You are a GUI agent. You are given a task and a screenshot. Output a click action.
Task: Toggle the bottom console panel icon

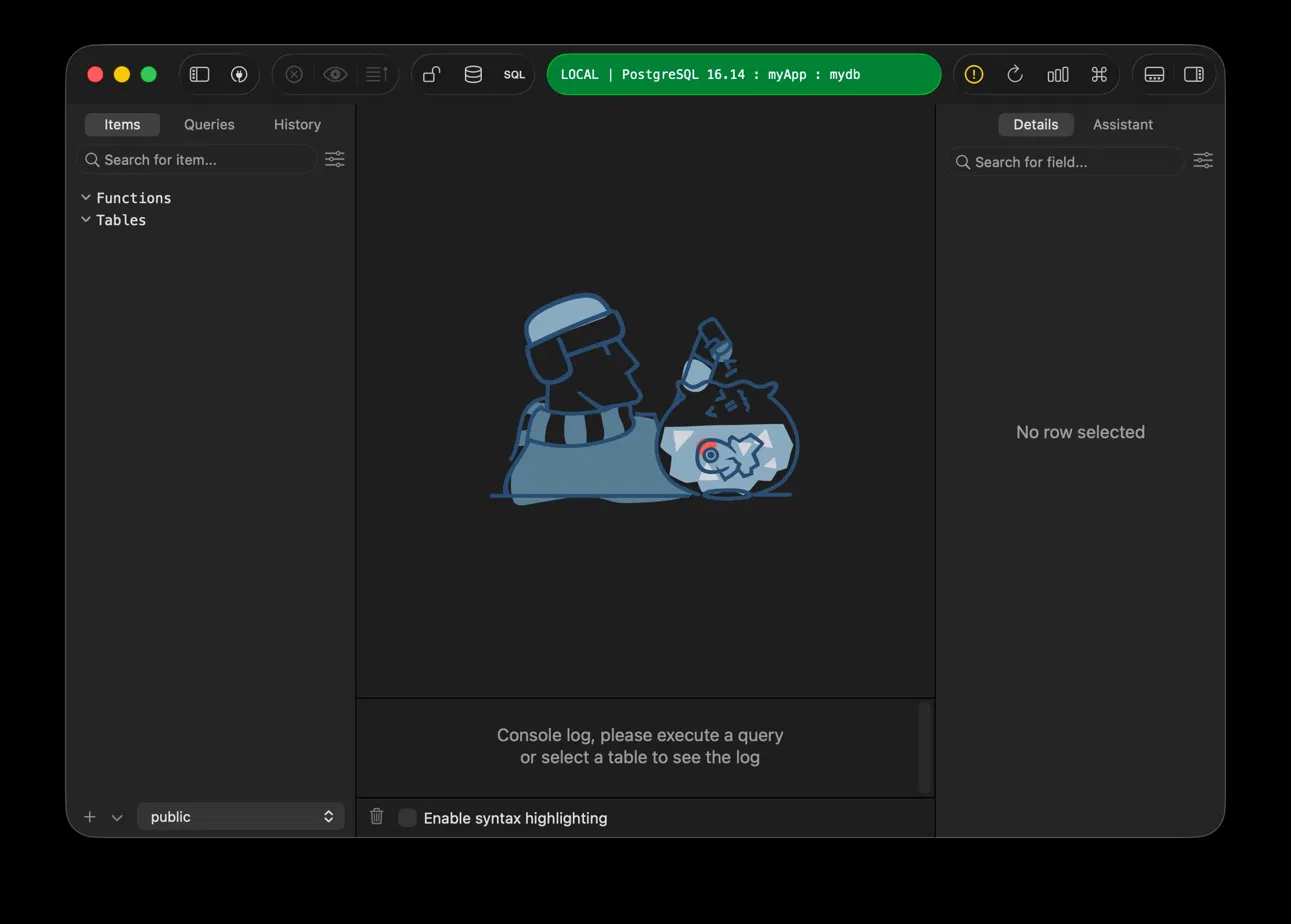[1154, 74]
